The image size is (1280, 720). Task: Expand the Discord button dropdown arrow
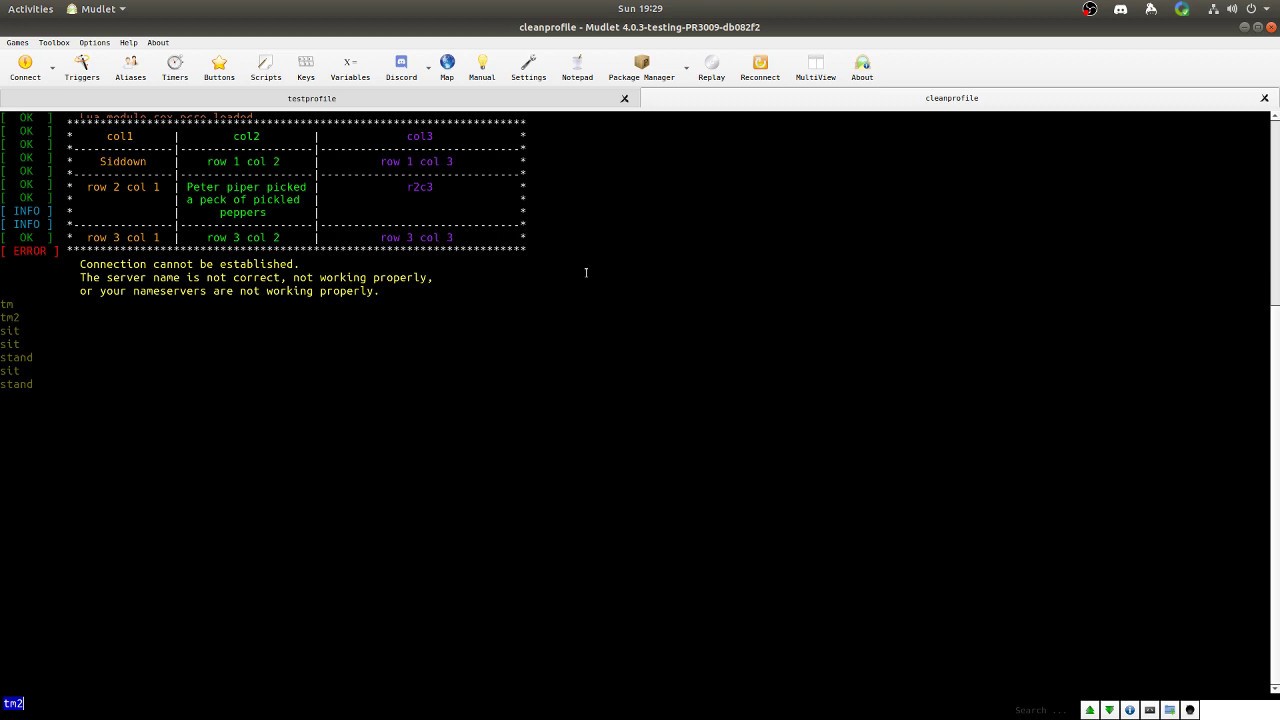point(428,68)
